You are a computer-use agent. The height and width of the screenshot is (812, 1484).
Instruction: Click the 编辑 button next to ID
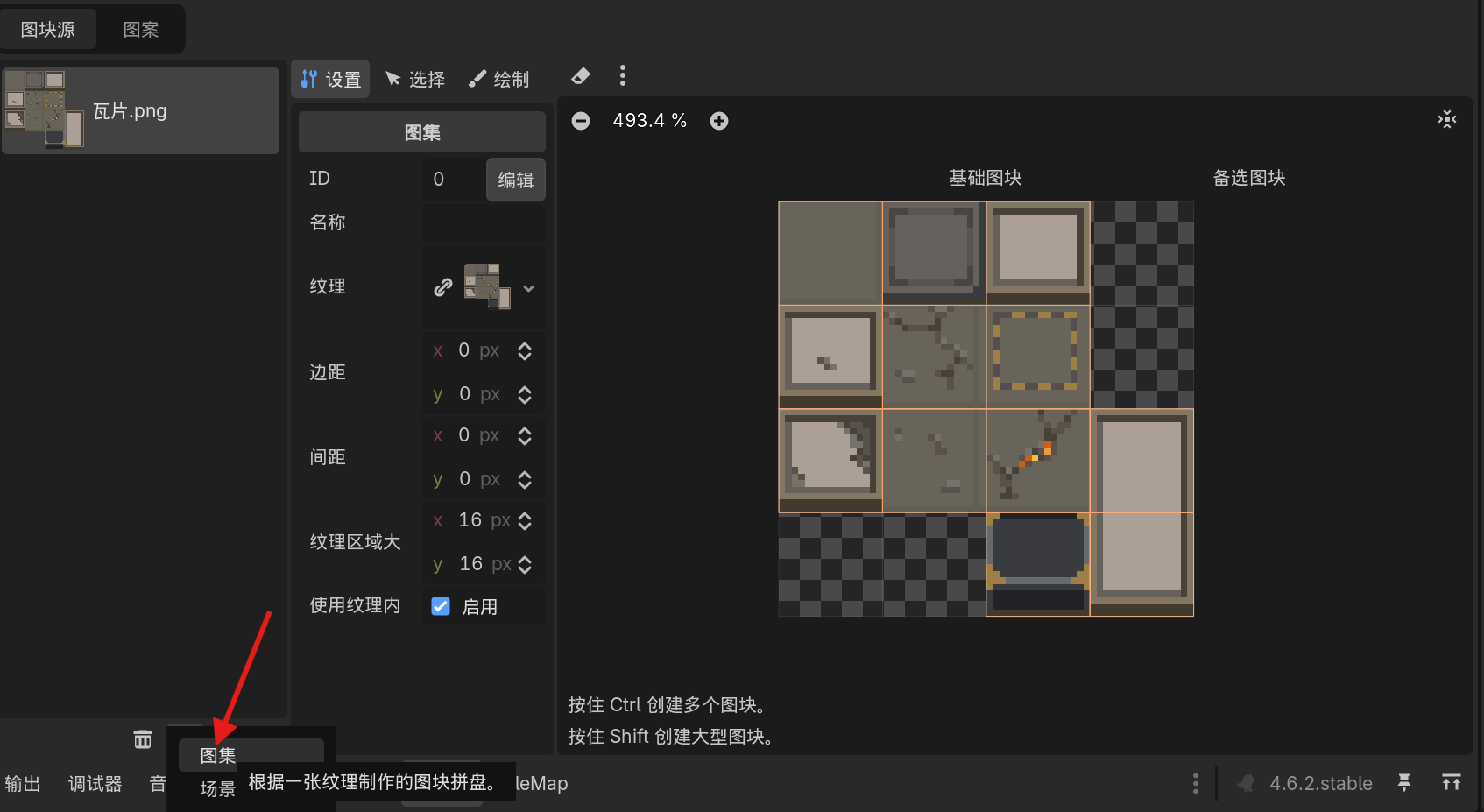[x=516, y=180]
